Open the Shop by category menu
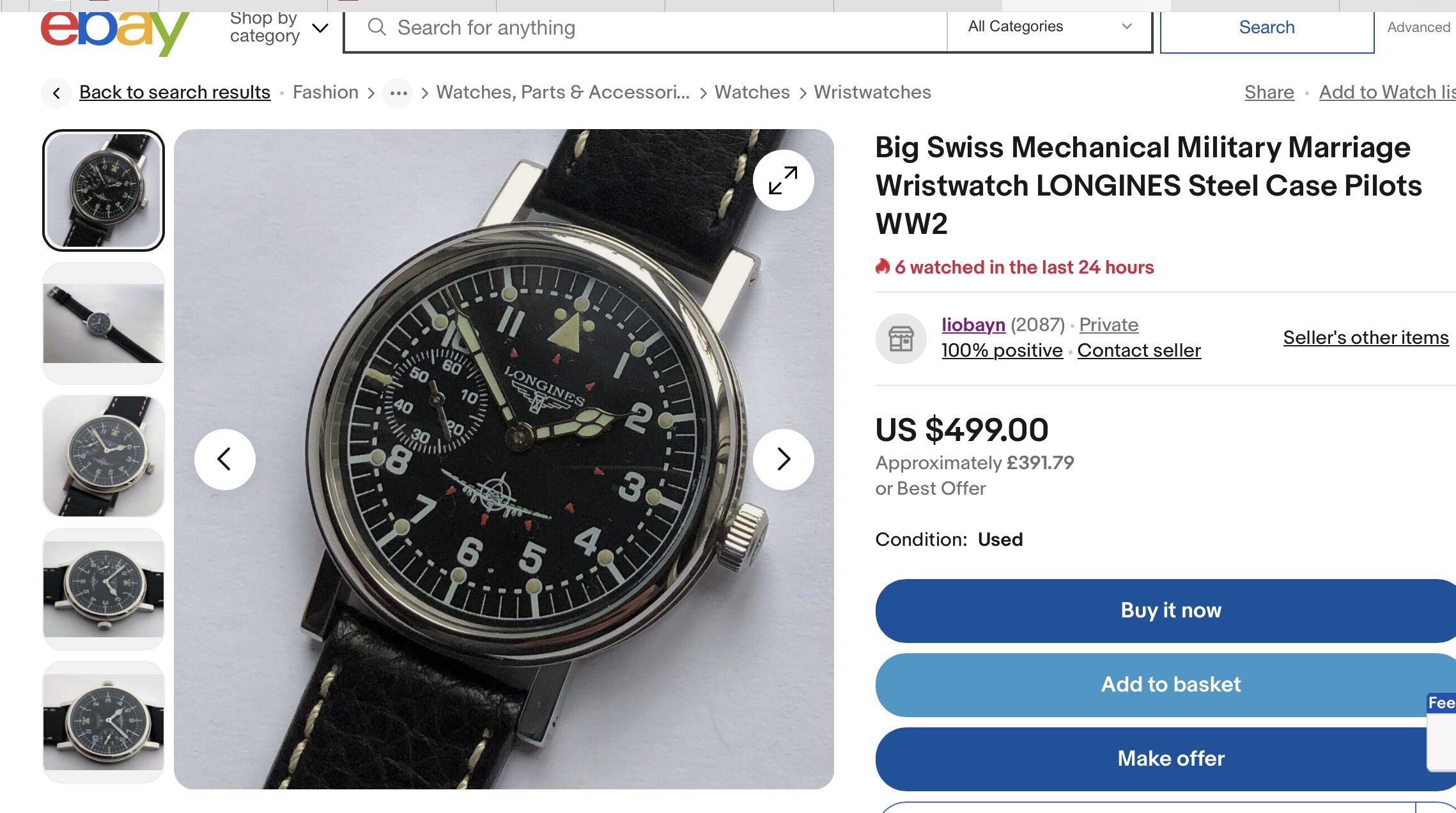This screenshot has width=1456, height=813. (x=279, y=27)
